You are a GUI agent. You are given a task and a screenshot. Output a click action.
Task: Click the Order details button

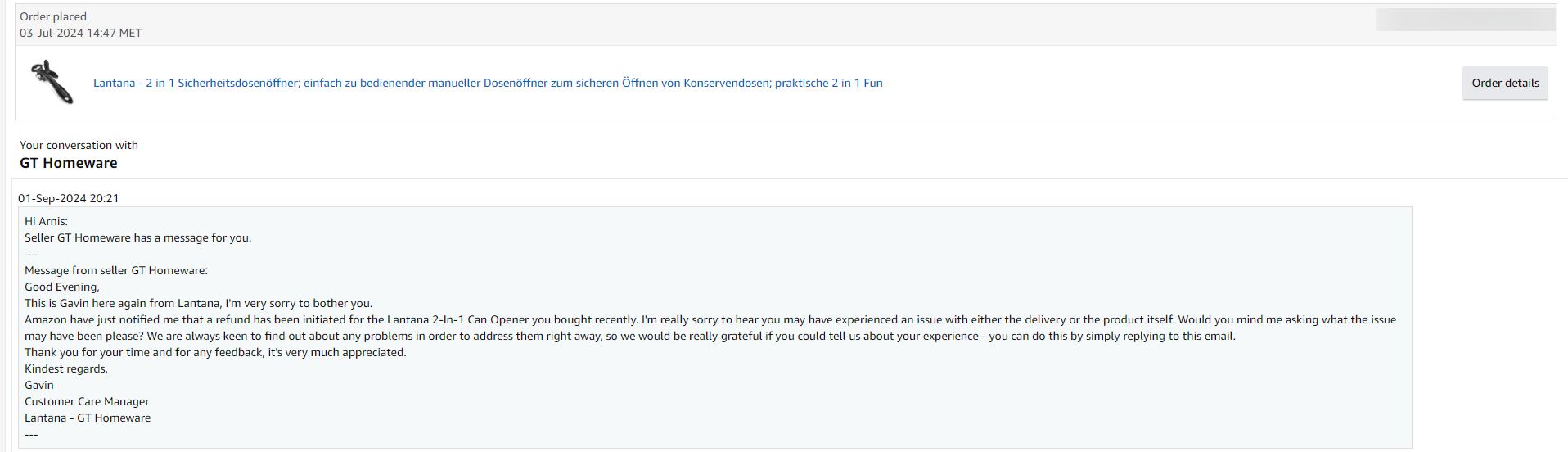[1504, 83]
